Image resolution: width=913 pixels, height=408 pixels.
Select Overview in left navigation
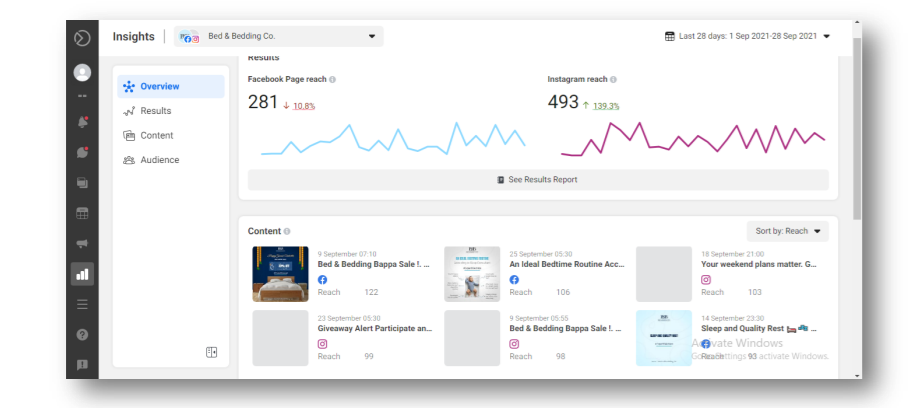click(171, 86)
